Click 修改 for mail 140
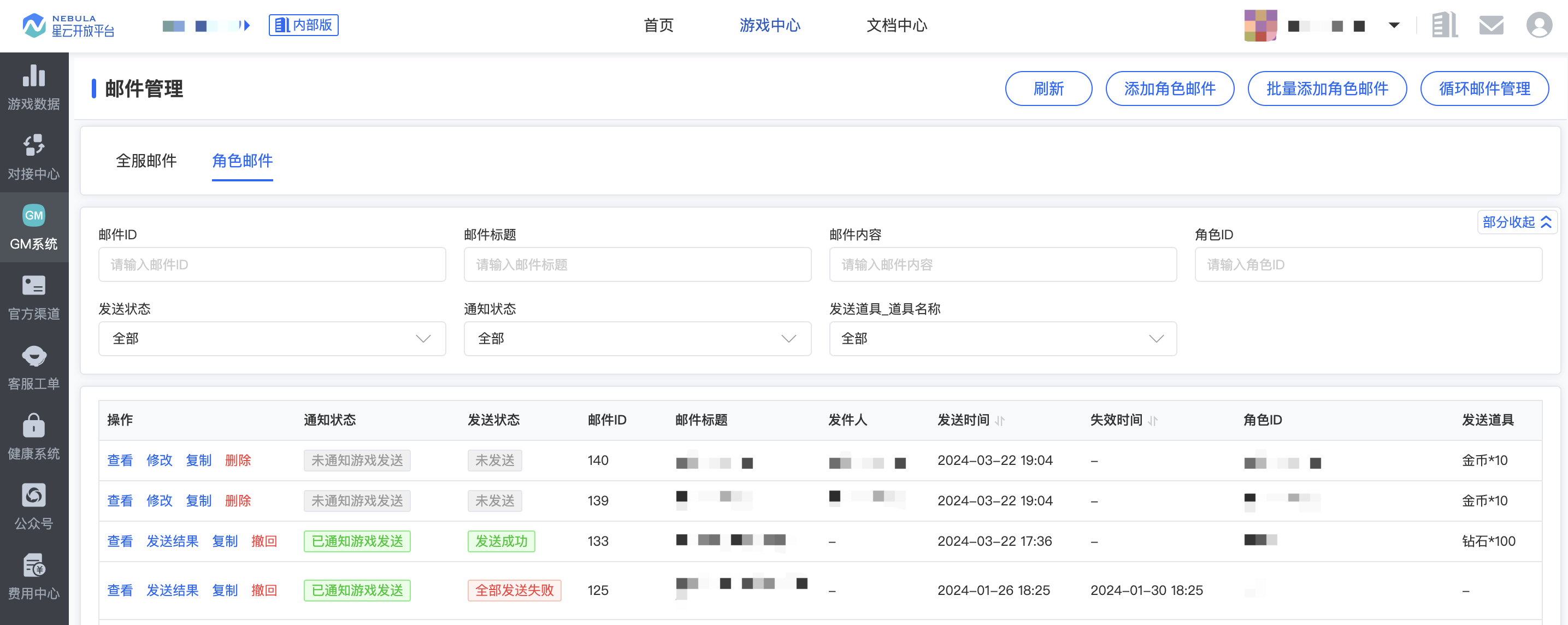The image size is (1568, 625). tap(160, 461)
